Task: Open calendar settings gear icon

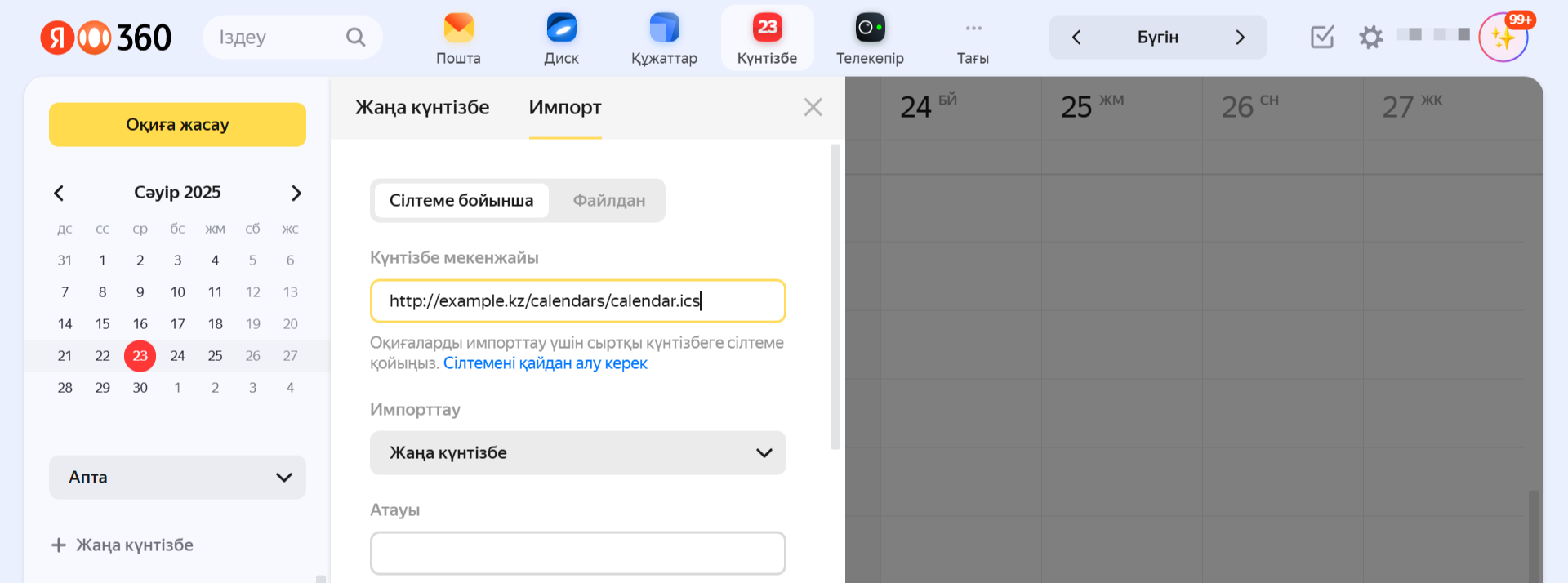Action: coord(1370,37)
